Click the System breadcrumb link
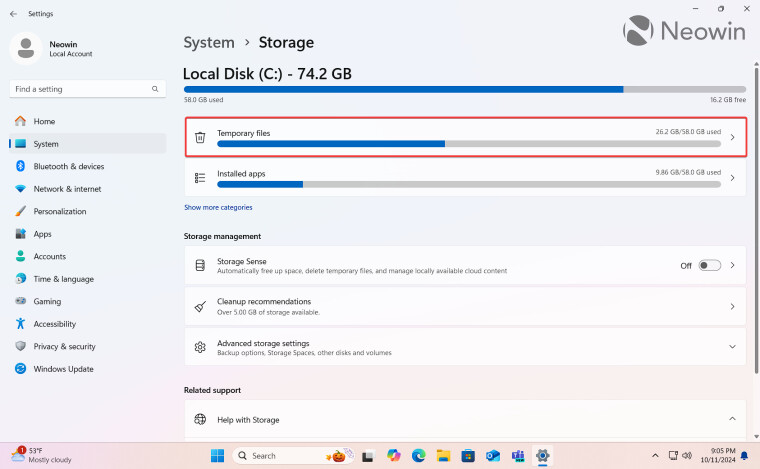Image resolution: width=760 pixels, height=469 pixels. tap(209, 43)
